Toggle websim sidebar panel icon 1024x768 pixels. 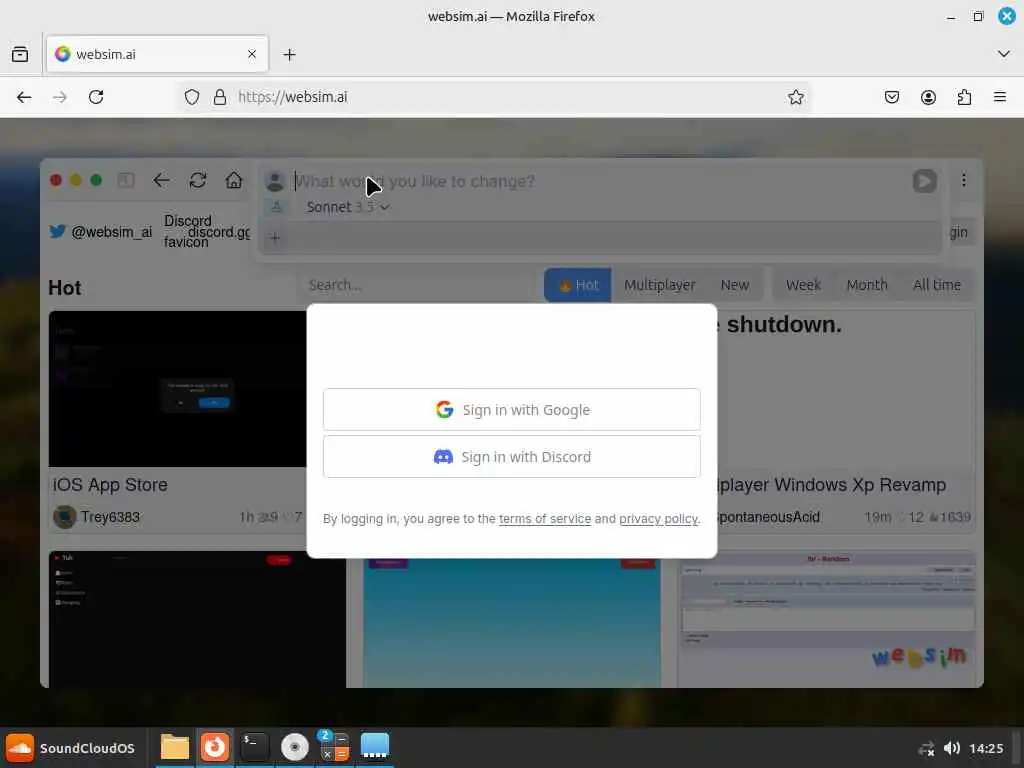(x=126, y=180)
